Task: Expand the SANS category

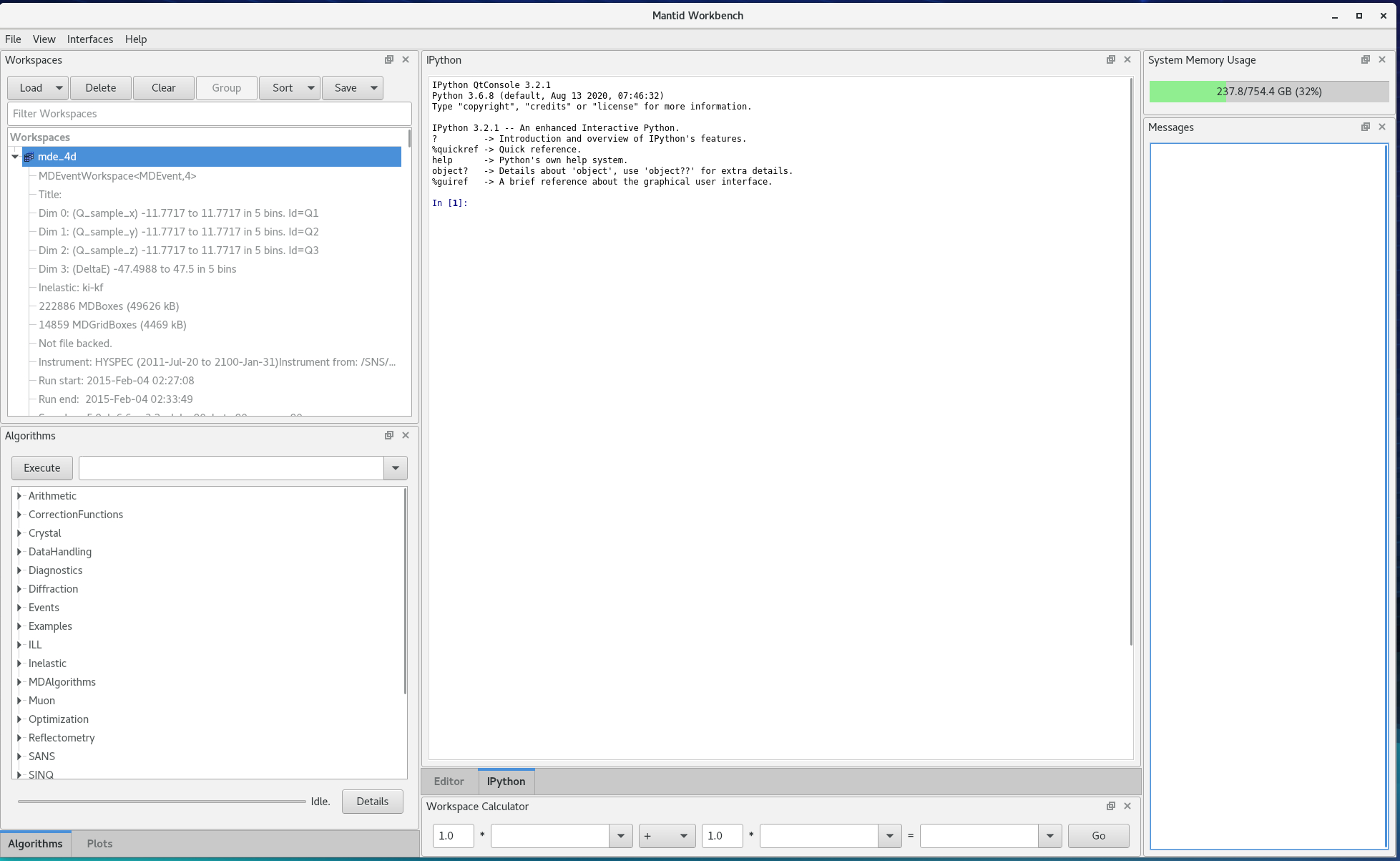Action: [x=19, y=757]
